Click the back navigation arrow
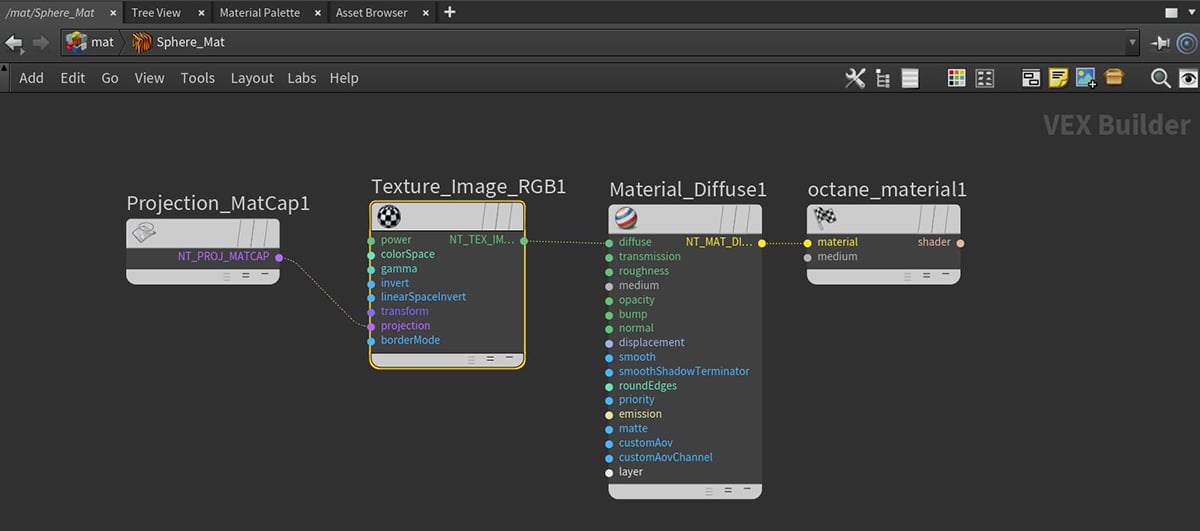Viewport: 1200px width, 531px height. click(14, 43)
